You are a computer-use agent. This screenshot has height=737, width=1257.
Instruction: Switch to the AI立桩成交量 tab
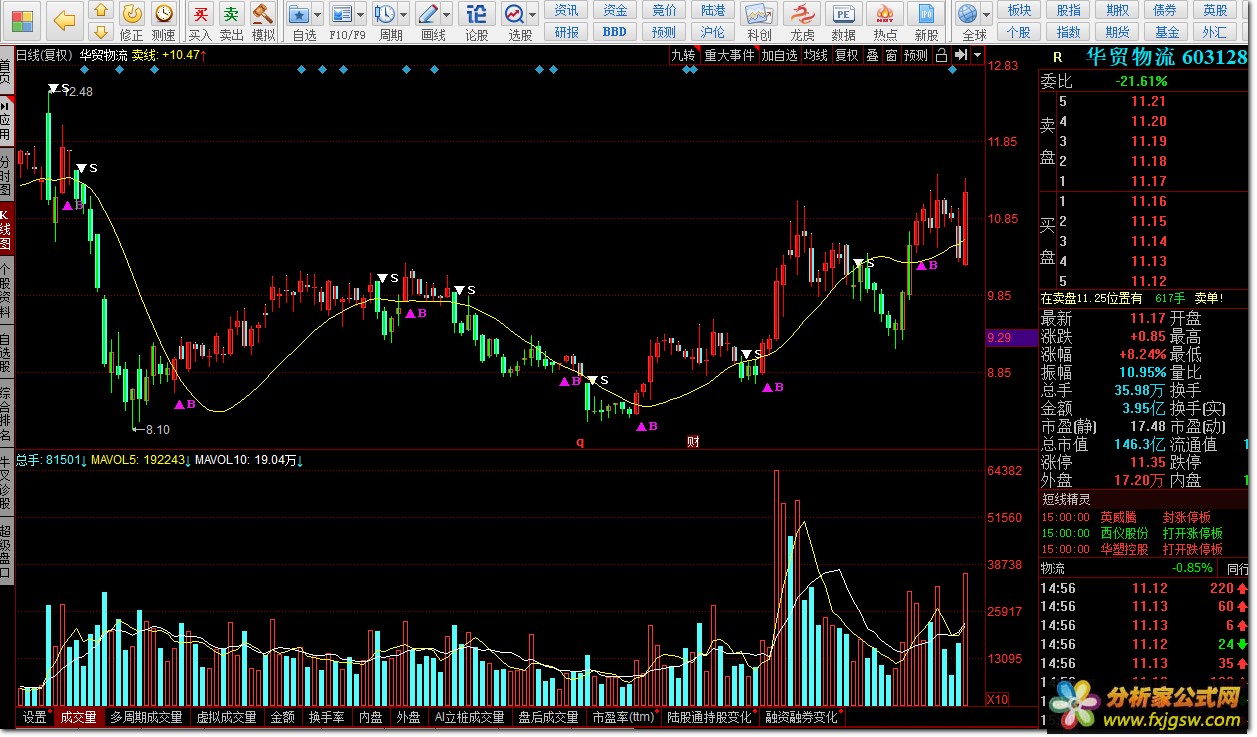click(x=469, y=717)
